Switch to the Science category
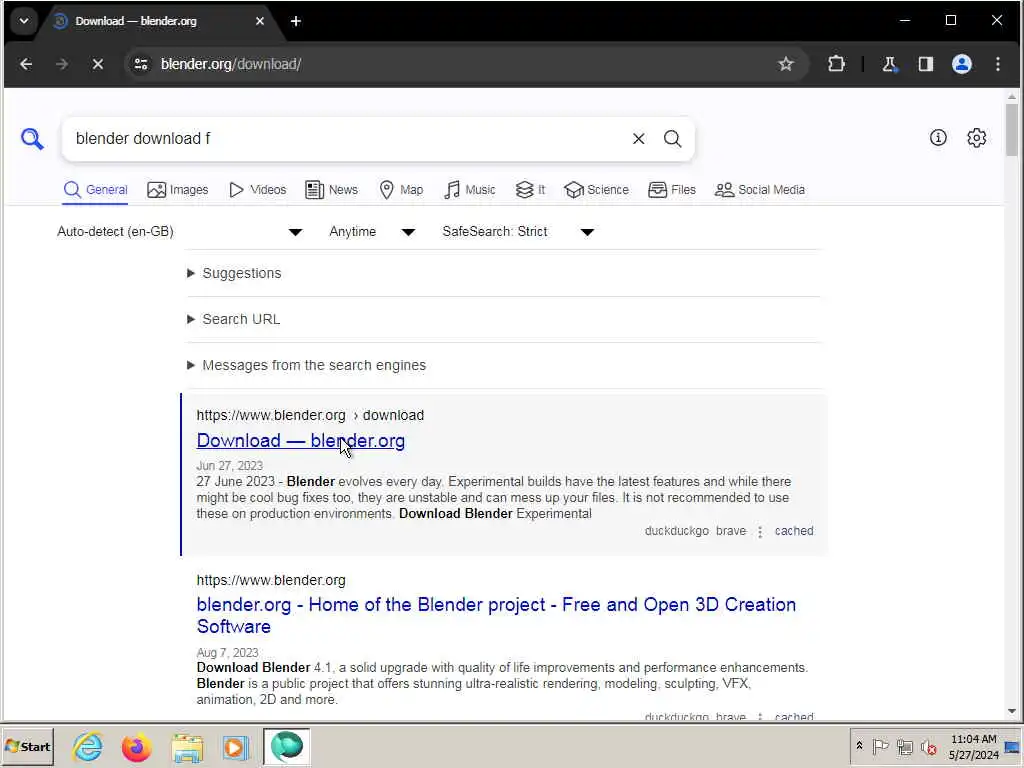 596,189
